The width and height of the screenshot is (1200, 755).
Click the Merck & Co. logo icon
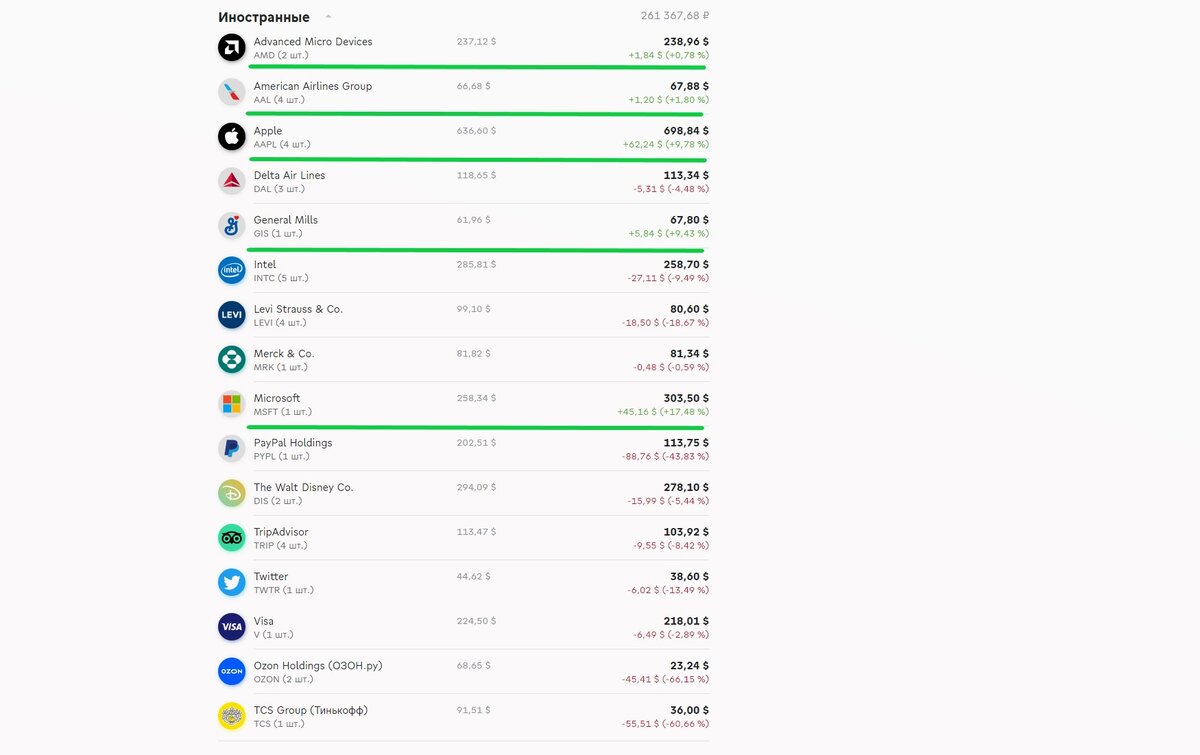coord(232,359)
